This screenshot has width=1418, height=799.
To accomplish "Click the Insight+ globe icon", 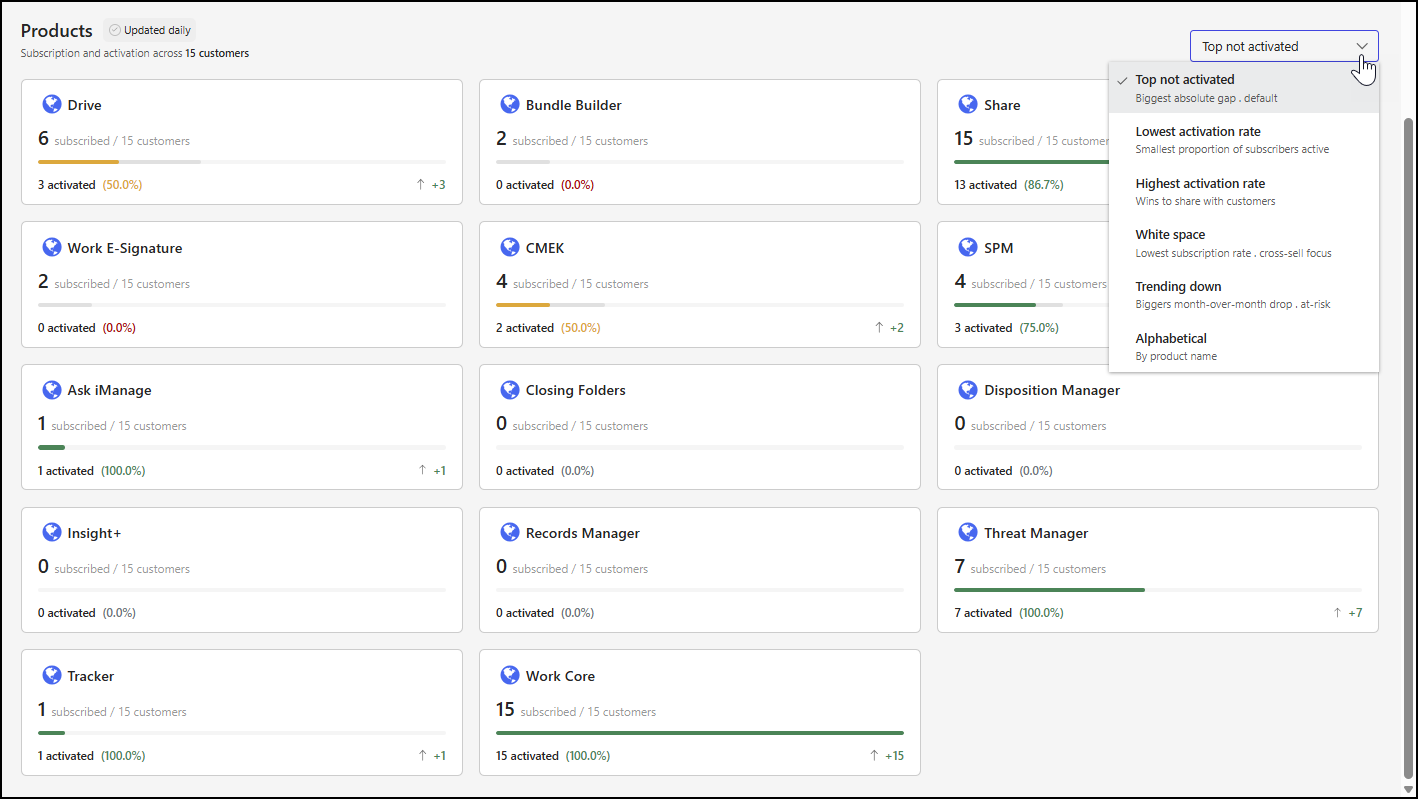I will click(x=52, y=532).
